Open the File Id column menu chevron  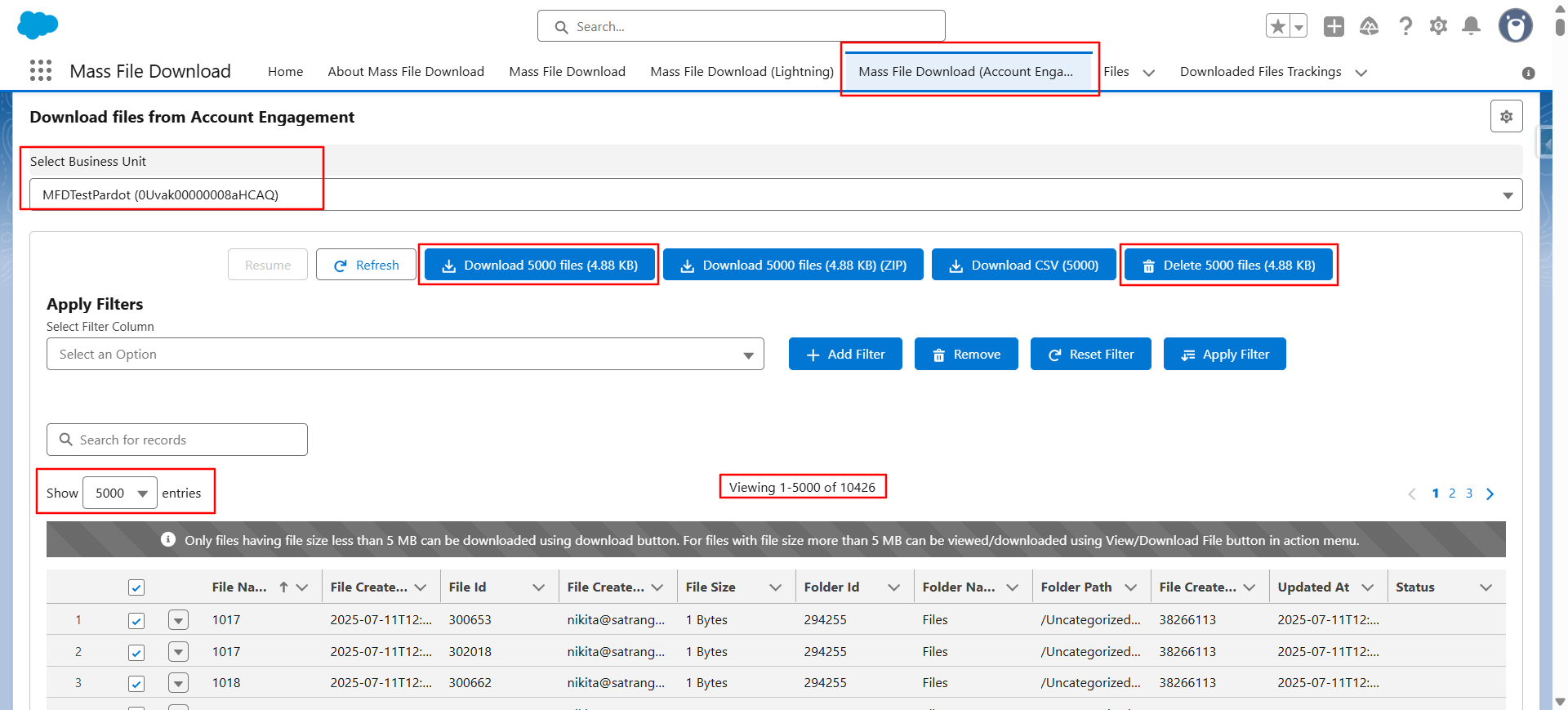[x=538, y=587]
